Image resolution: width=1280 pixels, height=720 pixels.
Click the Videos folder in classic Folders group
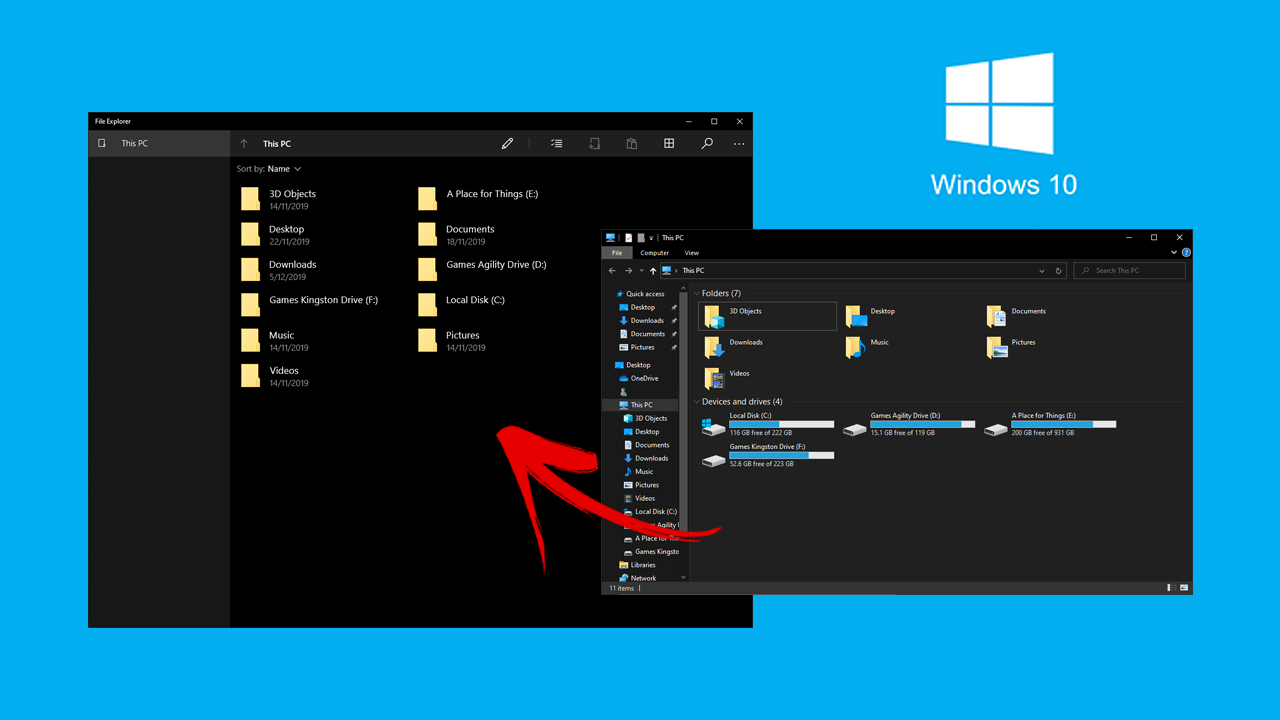click(x=727, y=378)
